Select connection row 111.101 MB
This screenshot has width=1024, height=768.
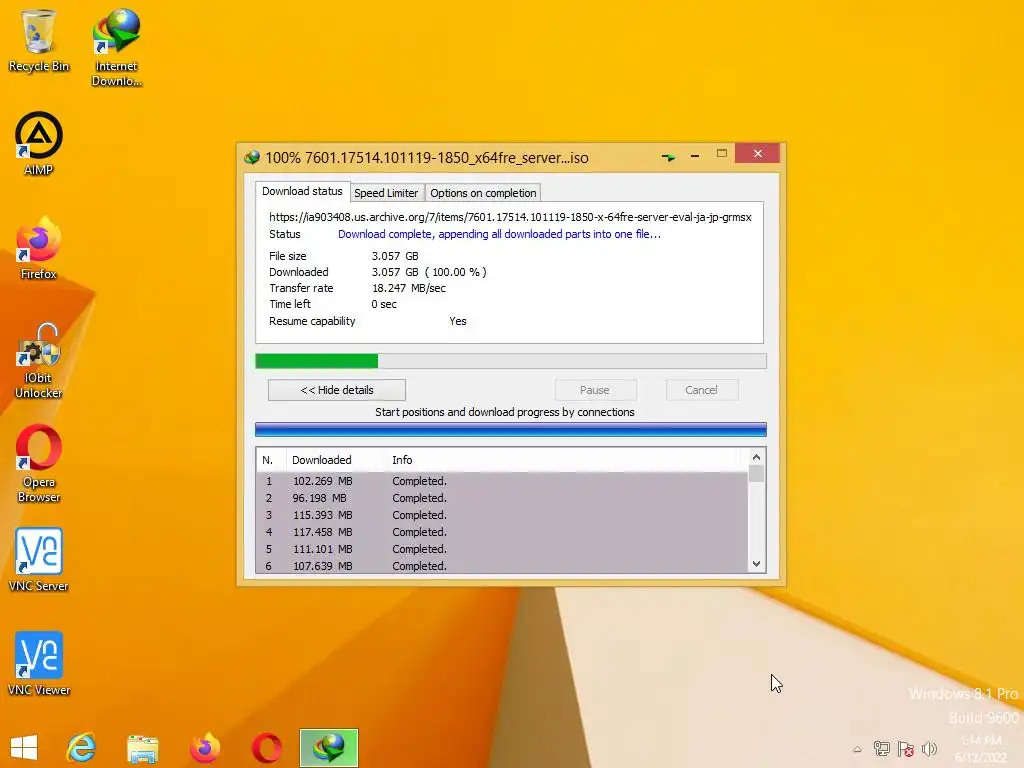click(x=502, y=549)
